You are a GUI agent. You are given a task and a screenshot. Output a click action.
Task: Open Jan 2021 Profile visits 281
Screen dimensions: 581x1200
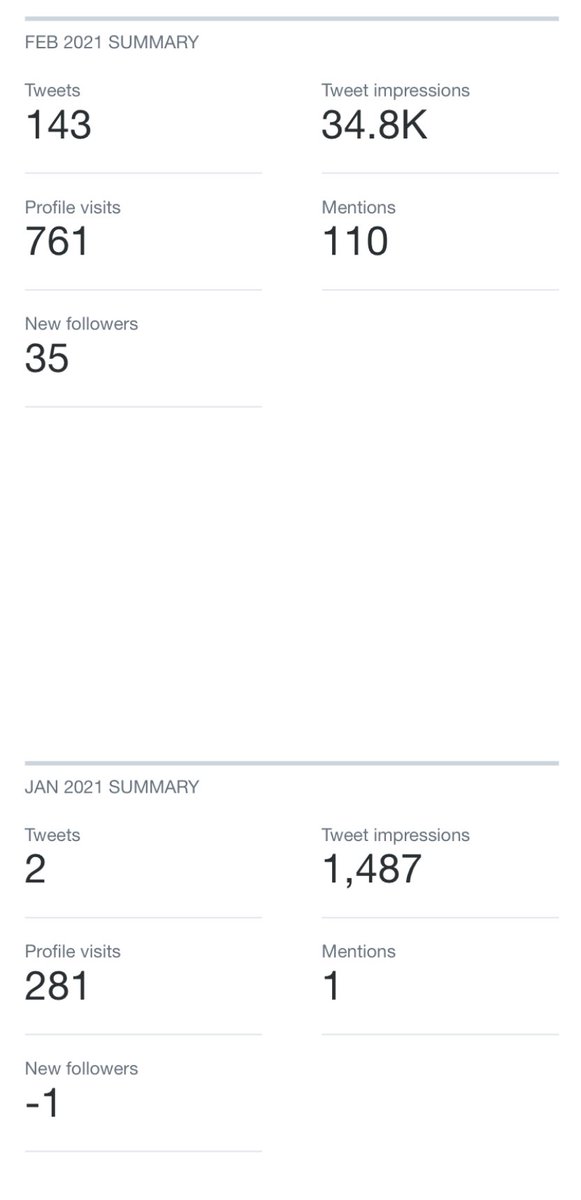[x=57, y=986]
